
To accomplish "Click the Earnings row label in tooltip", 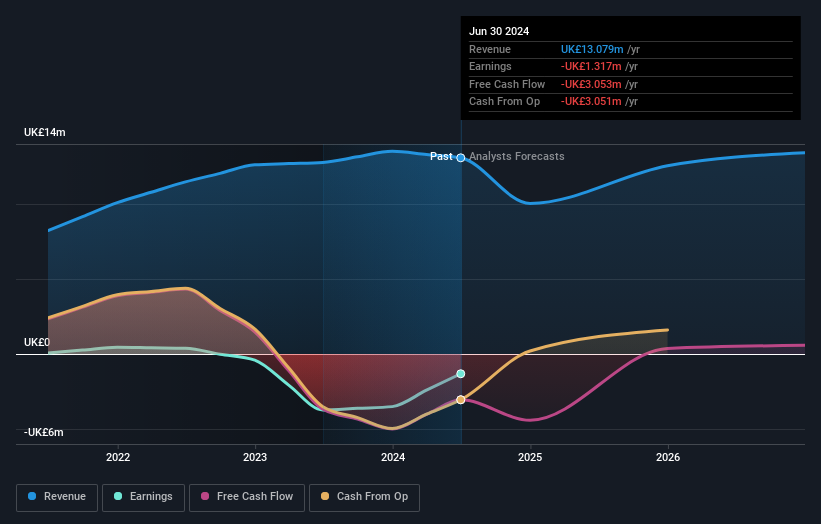I will tap(490, 66).
